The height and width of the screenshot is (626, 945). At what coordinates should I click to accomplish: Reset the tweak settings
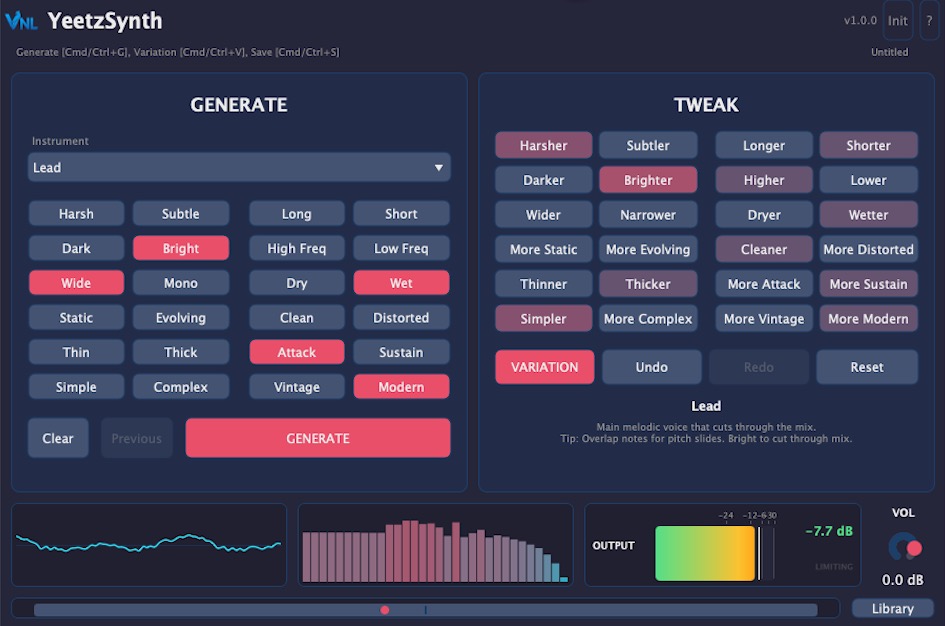(x=866, y=367)
